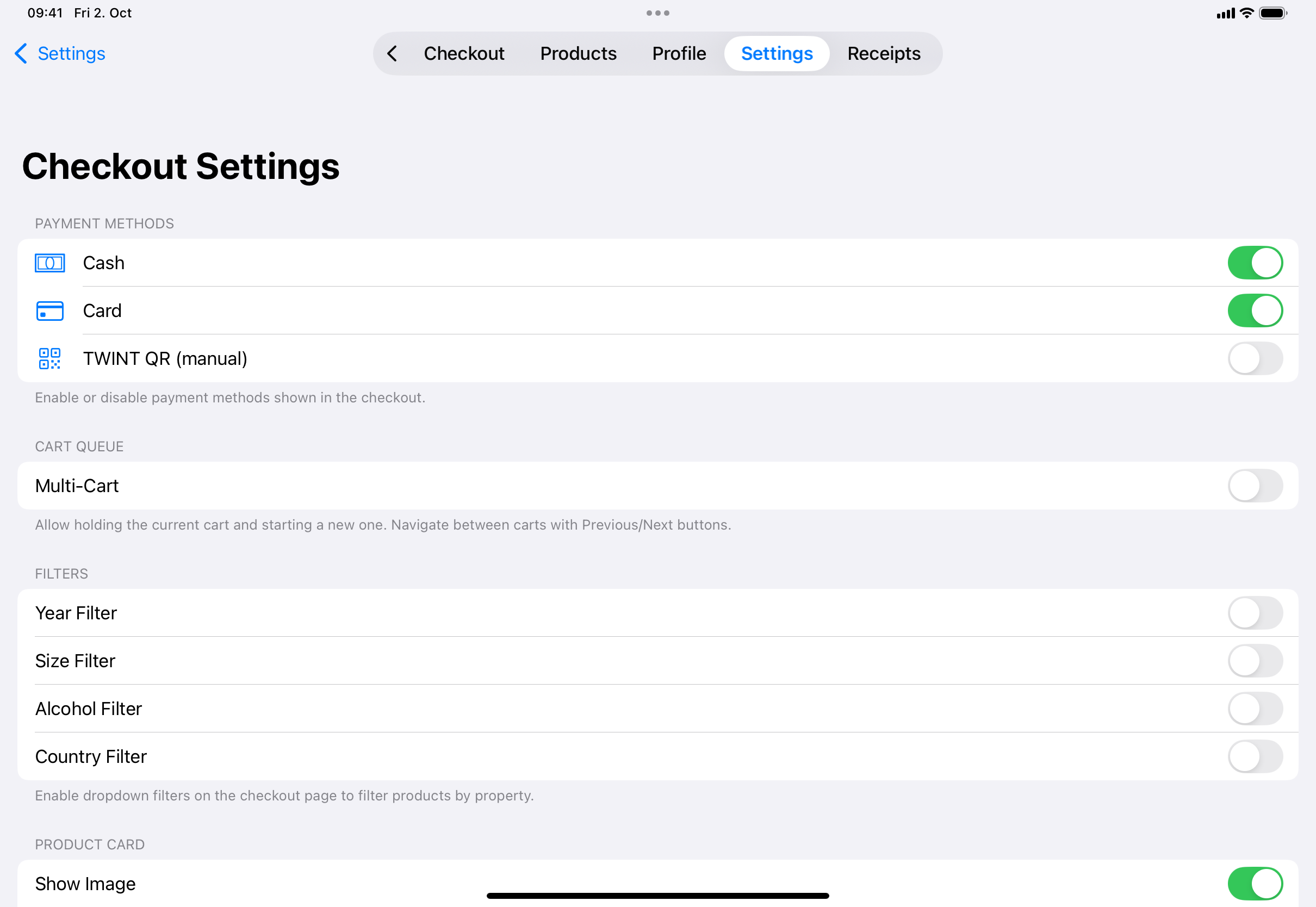Tap the home indicator bar at bottom
The height and width of the screenshot is (907, 1316).
click(657, 896)
